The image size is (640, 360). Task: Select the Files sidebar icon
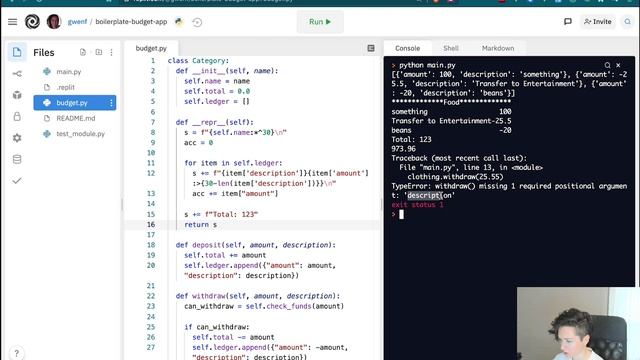click(x=17, y=52)
